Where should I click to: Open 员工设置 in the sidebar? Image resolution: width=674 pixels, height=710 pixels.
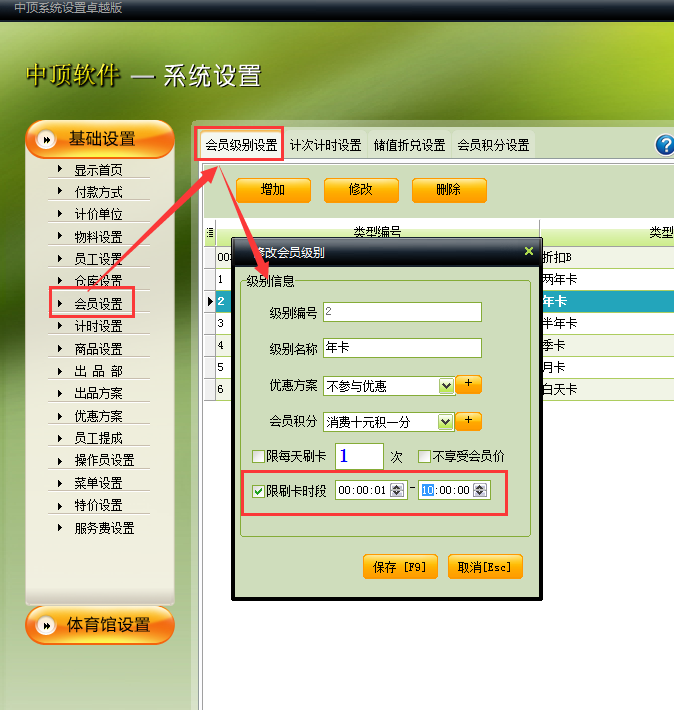click(x=98, y=259)
